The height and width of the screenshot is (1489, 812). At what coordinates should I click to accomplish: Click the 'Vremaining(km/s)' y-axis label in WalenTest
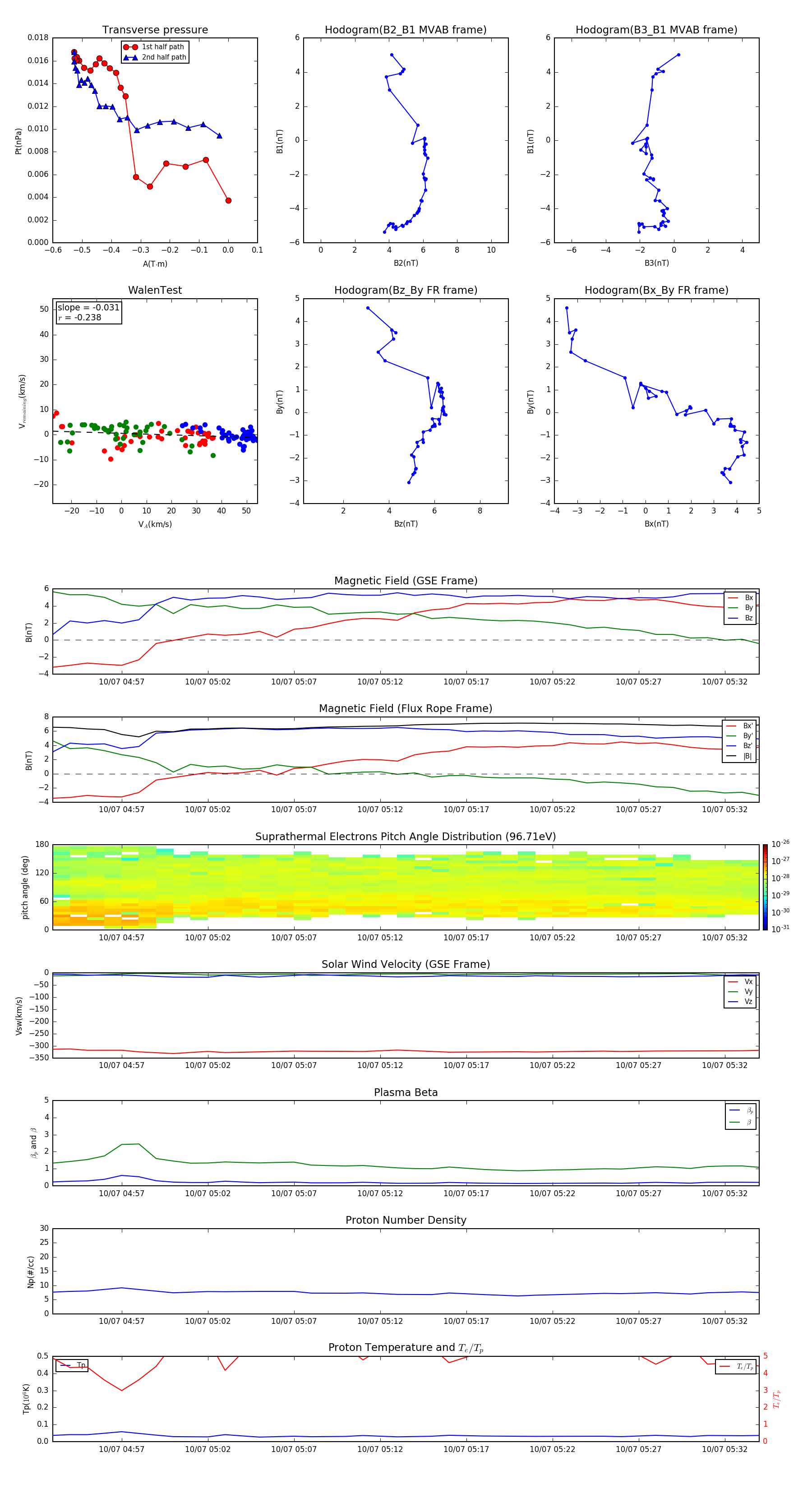(x=23, y=401)
